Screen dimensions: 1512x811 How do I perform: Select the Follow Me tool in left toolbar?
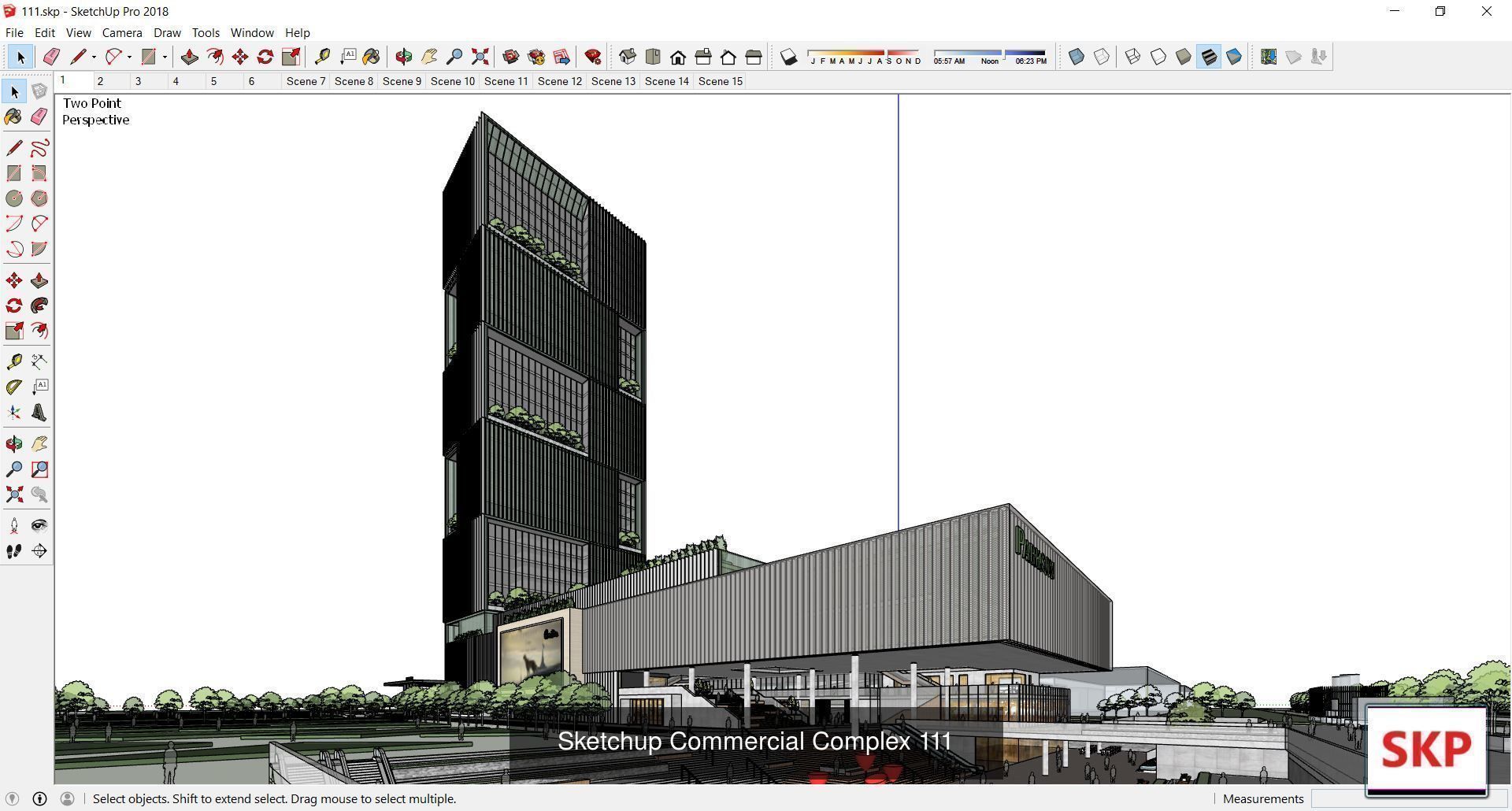click(39, 306)
